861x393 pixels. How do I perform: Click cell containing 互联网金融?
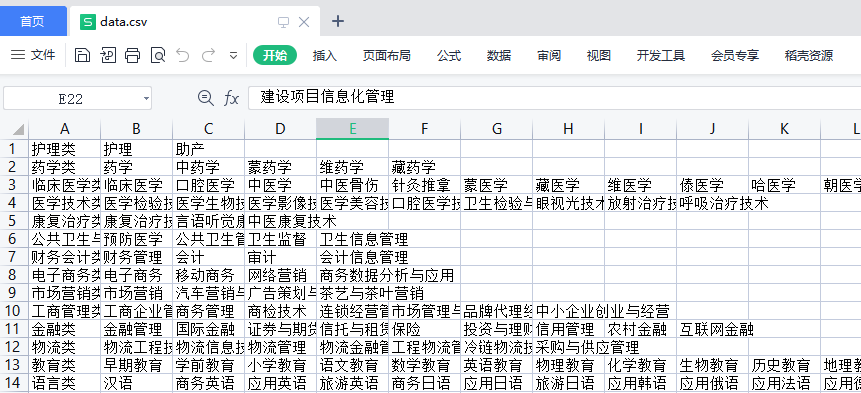click(x=712, y=329)
